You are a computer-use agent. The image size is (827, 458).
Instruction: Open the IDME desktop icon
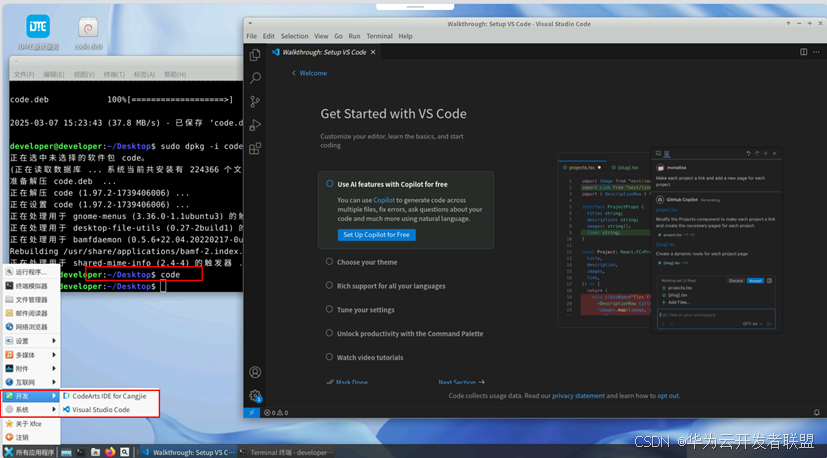pos(38,33)
